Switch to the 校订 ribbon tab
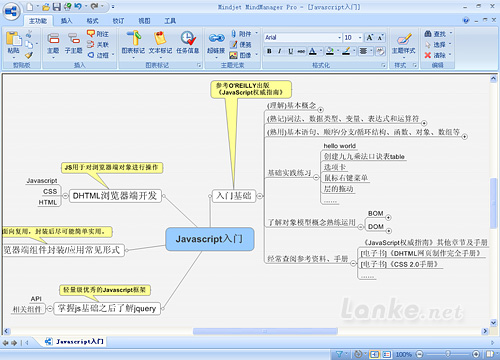This screenshot has height=360, width=500. 118,21
